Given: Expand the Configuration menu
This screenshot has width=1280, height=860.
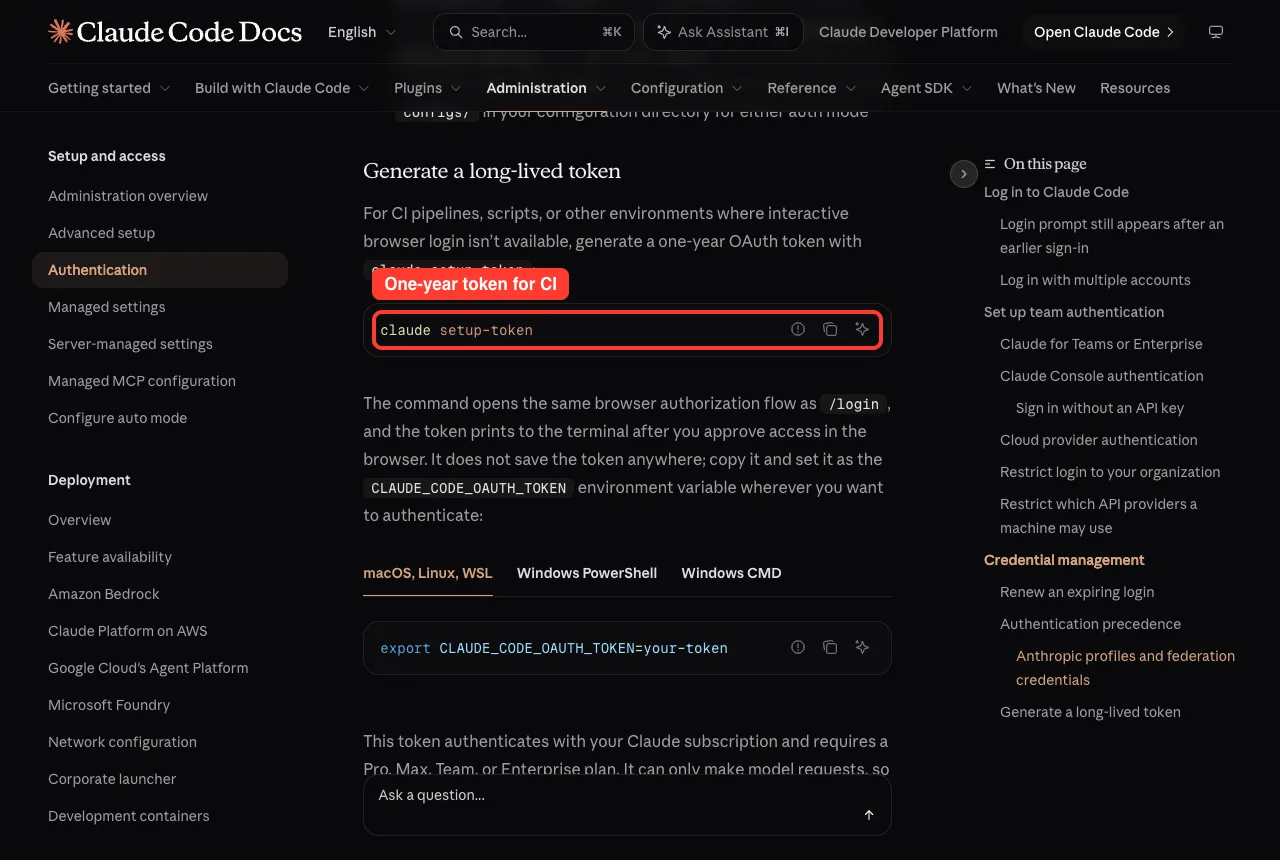Looking at the screenshot, I should coord(687,88).
